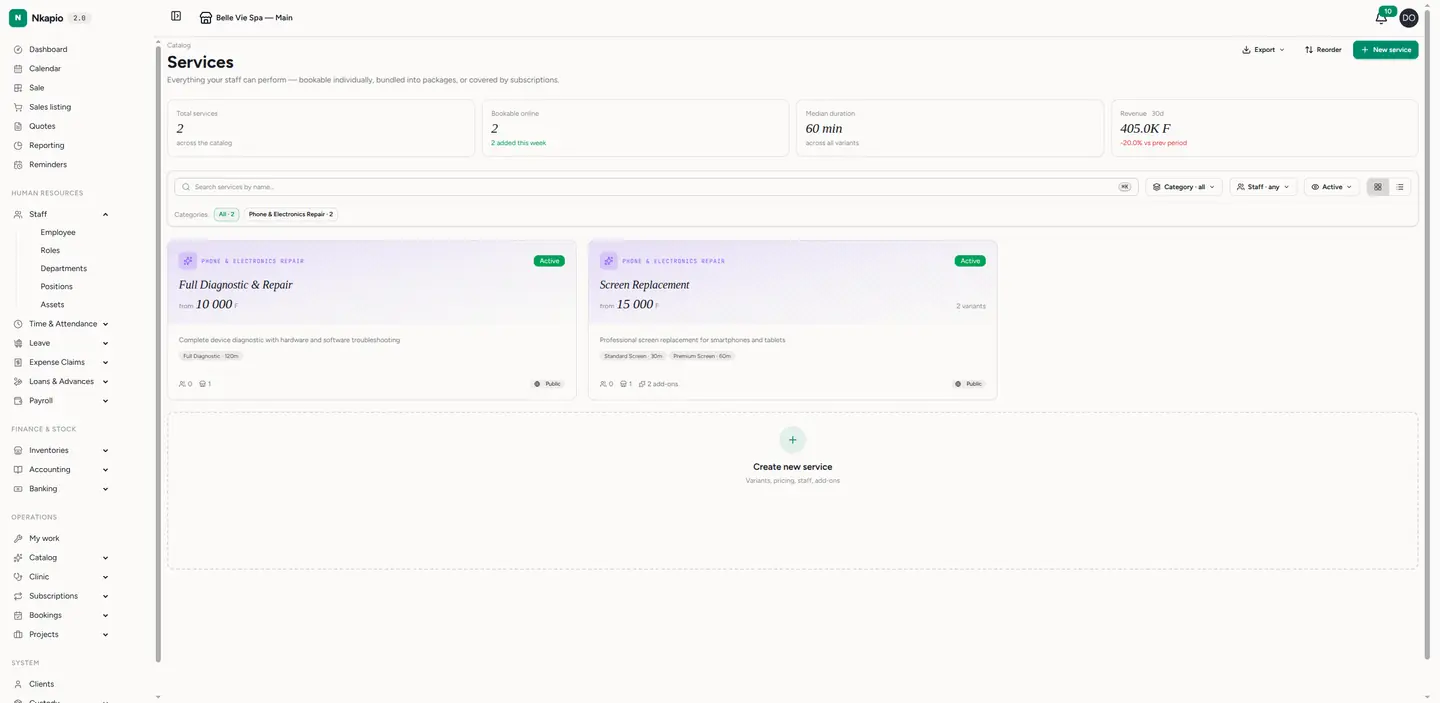Switch to grid view
The height and width of the screenshot is (703, 1440).
click(x=1378, y=187)
